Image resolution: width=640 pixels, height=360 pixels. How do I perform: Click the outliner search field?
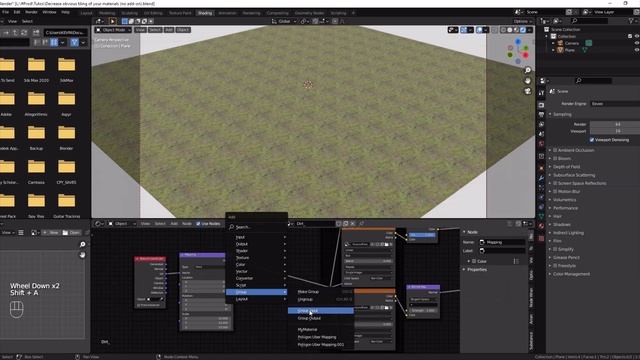(x=589, y=21)
